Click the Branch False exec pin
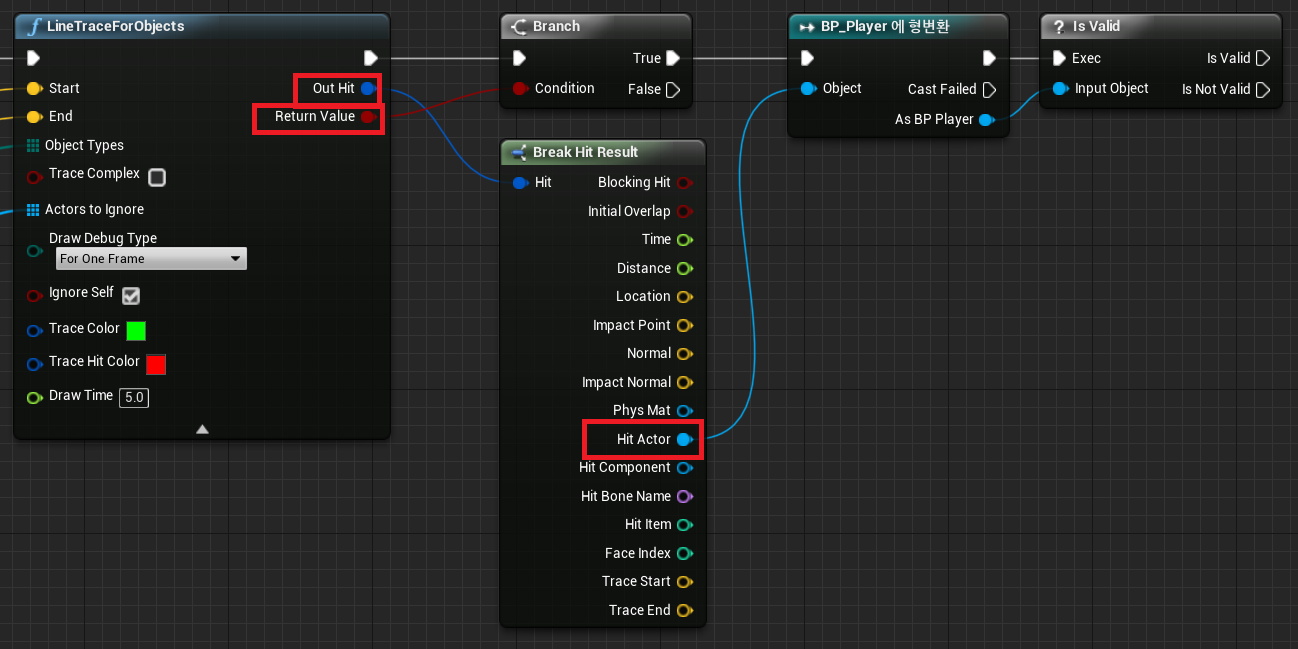The image size is (1298, 649). point(673,89)
